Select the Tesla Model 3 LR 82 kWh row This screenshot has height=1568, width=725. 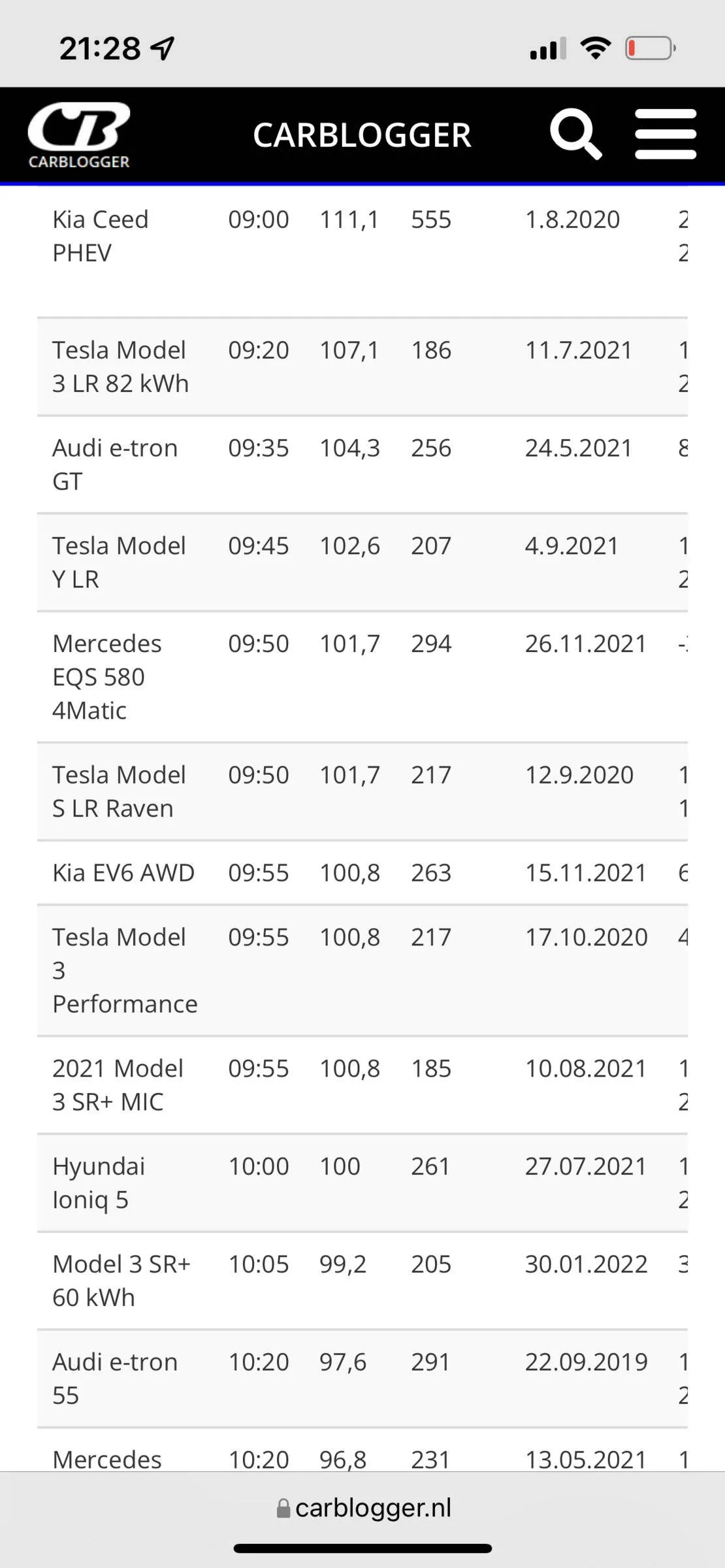click(x=120, y=367)
